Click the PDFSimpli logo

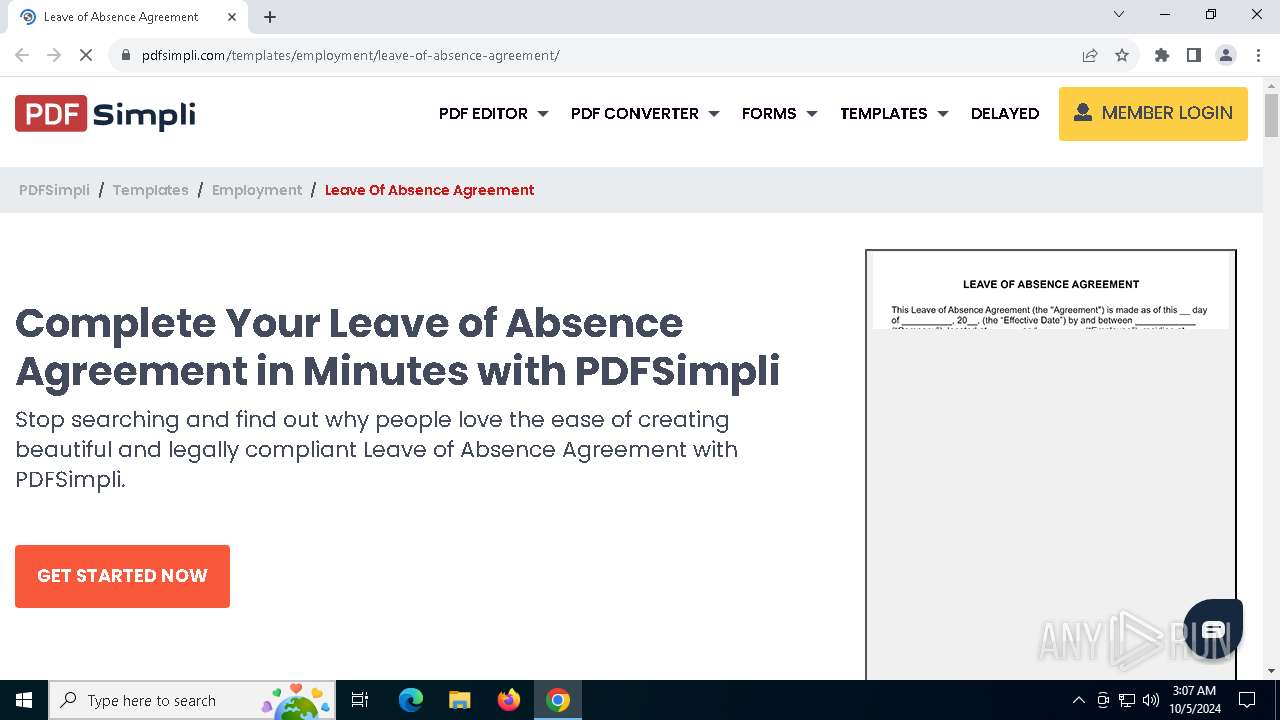[x=105, y=114]
